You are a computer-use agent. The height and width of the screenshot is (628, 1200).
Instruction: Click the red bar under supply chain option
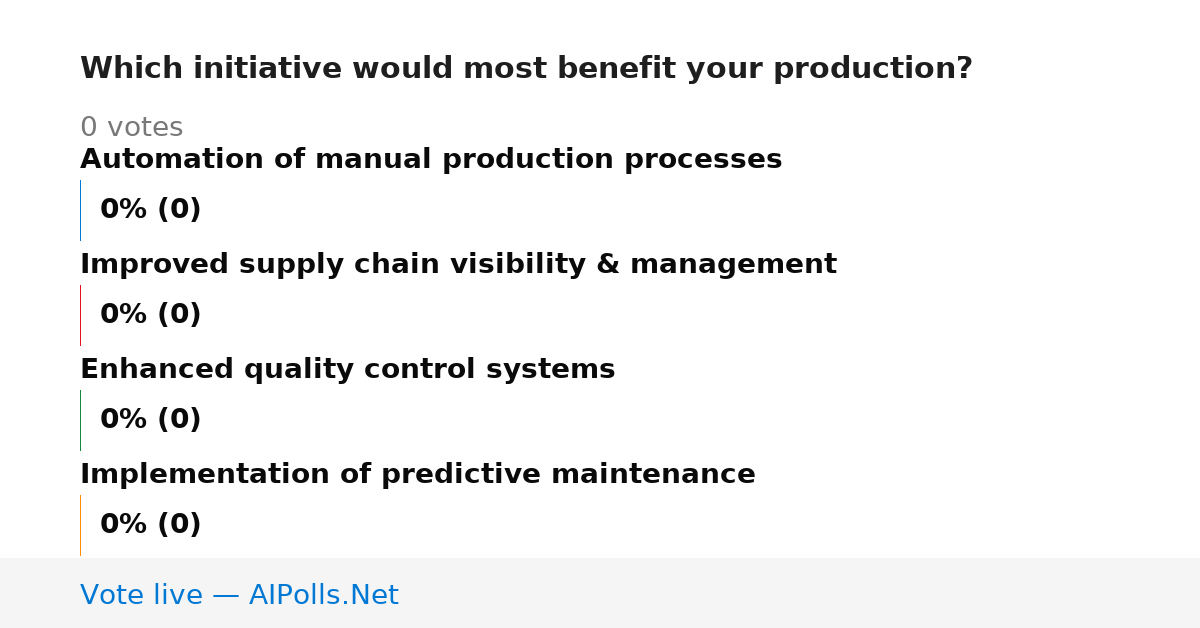(x=80, y=315)
